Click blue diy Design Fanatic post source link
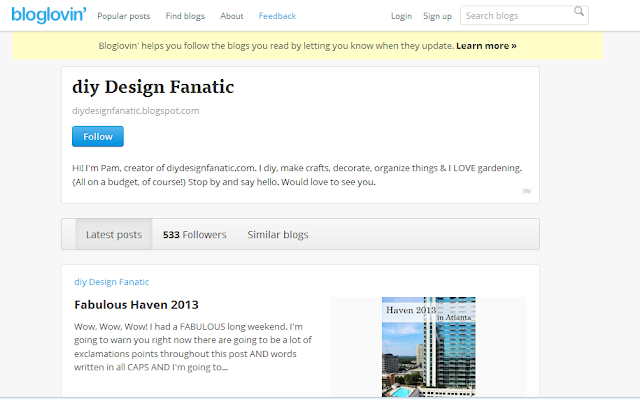 [111, 282]
